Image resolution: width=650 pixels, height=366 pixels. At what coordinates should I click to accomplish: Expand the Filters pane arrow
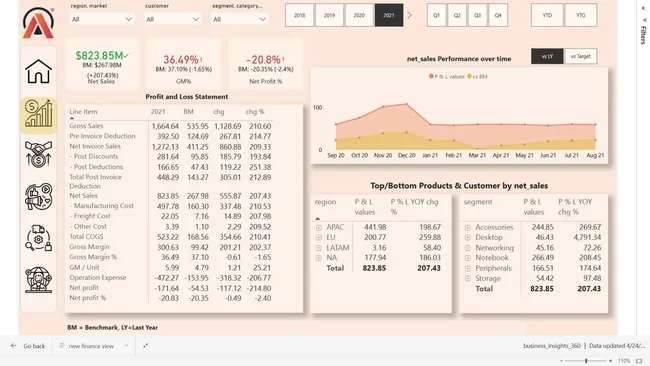tap(643, 8)
